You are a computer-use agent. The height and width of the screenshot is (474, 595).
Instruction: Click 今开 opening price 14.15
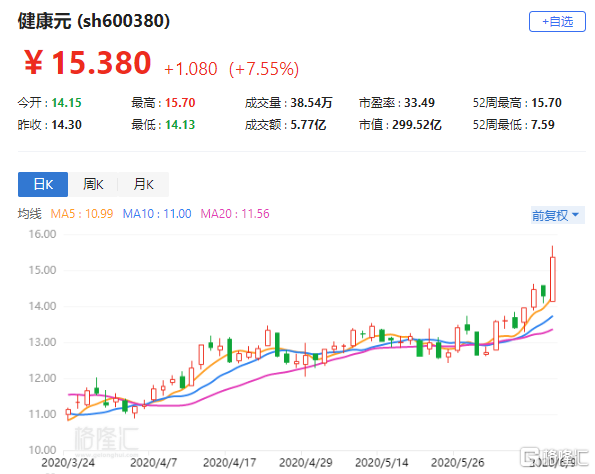pos(66,103)
